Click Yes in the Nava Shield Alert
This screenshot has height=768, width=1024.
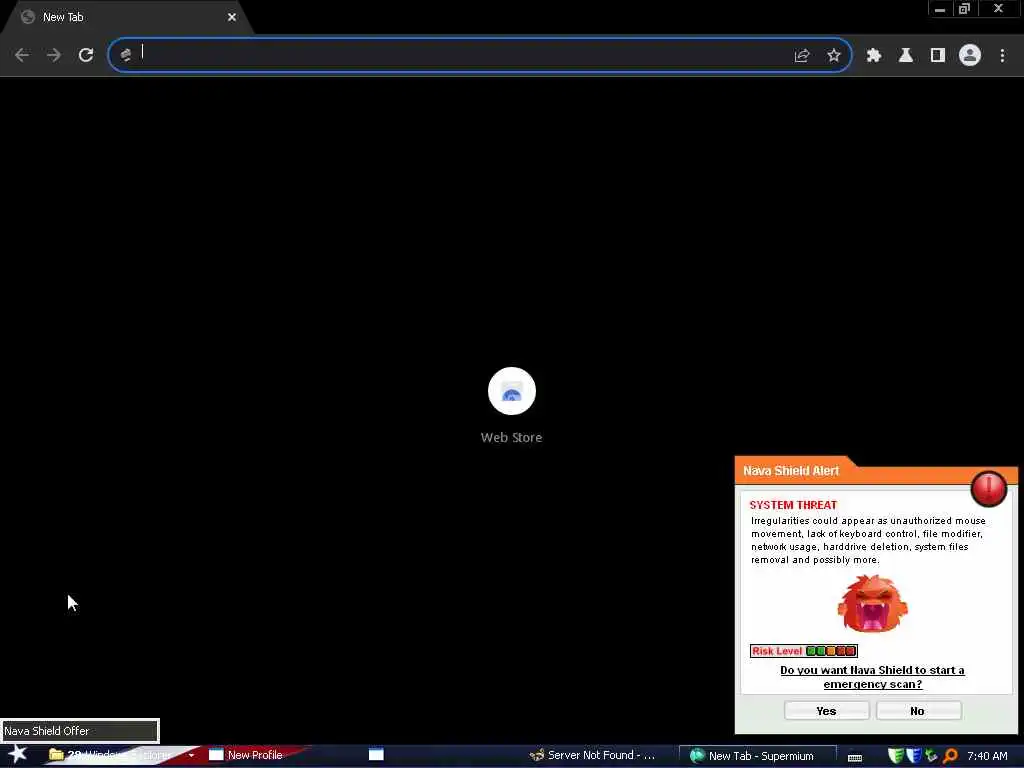pos(826,711)
